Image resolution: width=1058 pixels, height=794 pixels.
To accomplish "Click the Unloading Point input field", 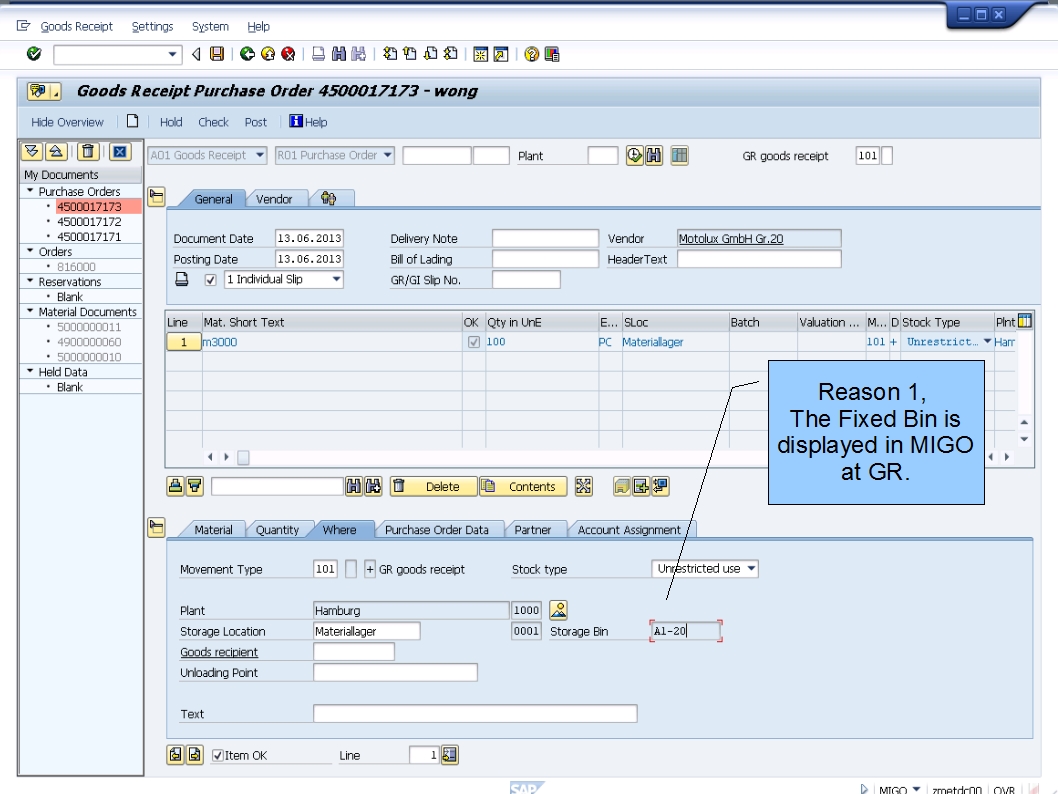I will point(395,673).
